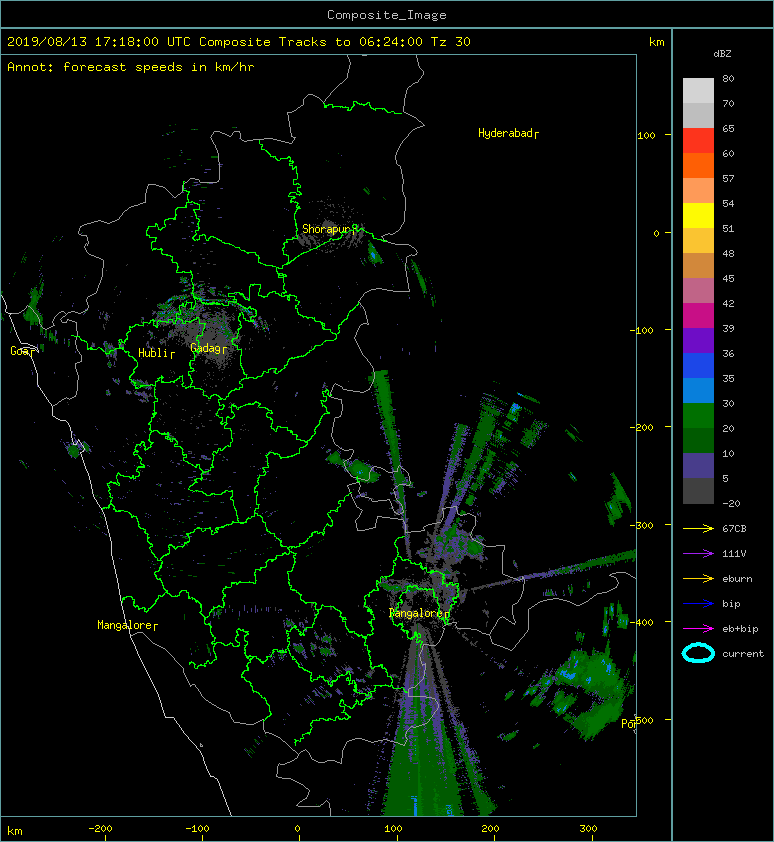Click the dark gray 5 dBZ swatch
Image resolution: width=774 pixels, height=842 pixels.
(x=698, y=490)
